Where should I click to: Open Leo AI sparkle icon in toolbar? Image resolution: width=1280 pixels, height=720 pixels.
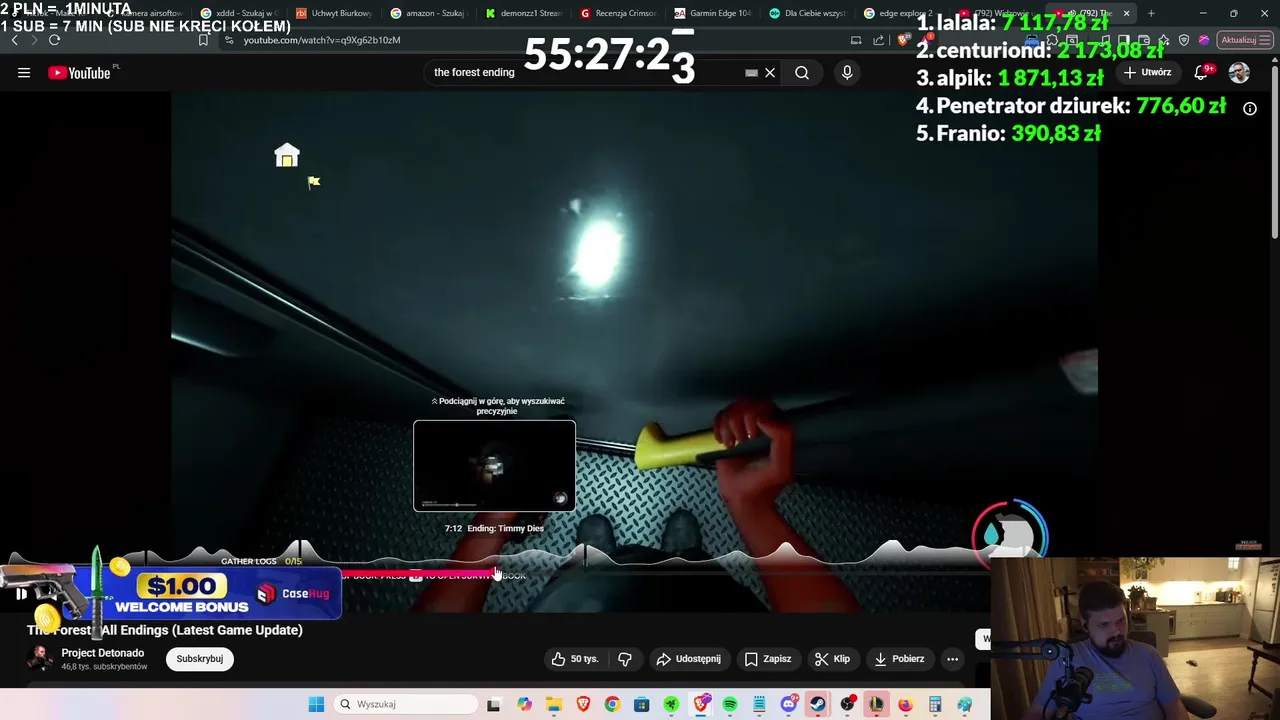[1164, 40]
